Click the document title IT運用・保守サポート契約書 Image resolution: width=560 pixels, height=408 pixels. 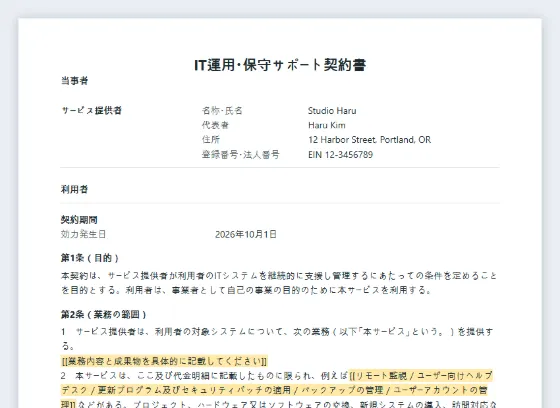280,65
